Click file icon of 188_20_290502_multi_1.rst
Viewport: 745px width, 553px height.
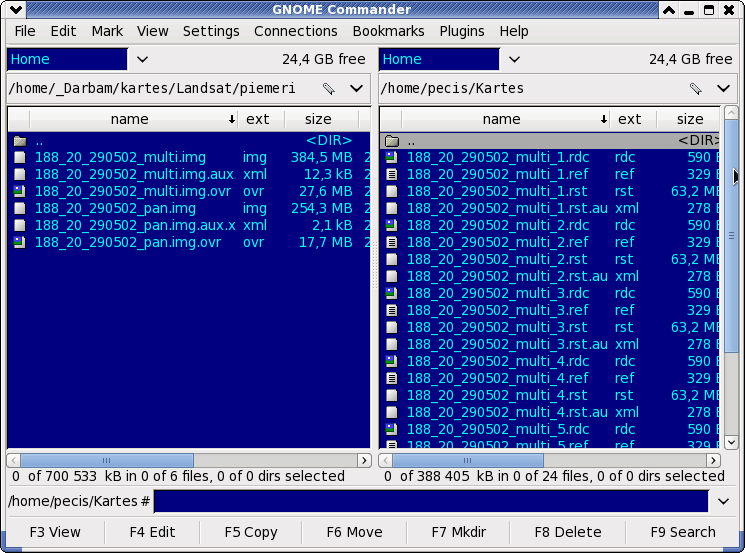pos(392,191)
